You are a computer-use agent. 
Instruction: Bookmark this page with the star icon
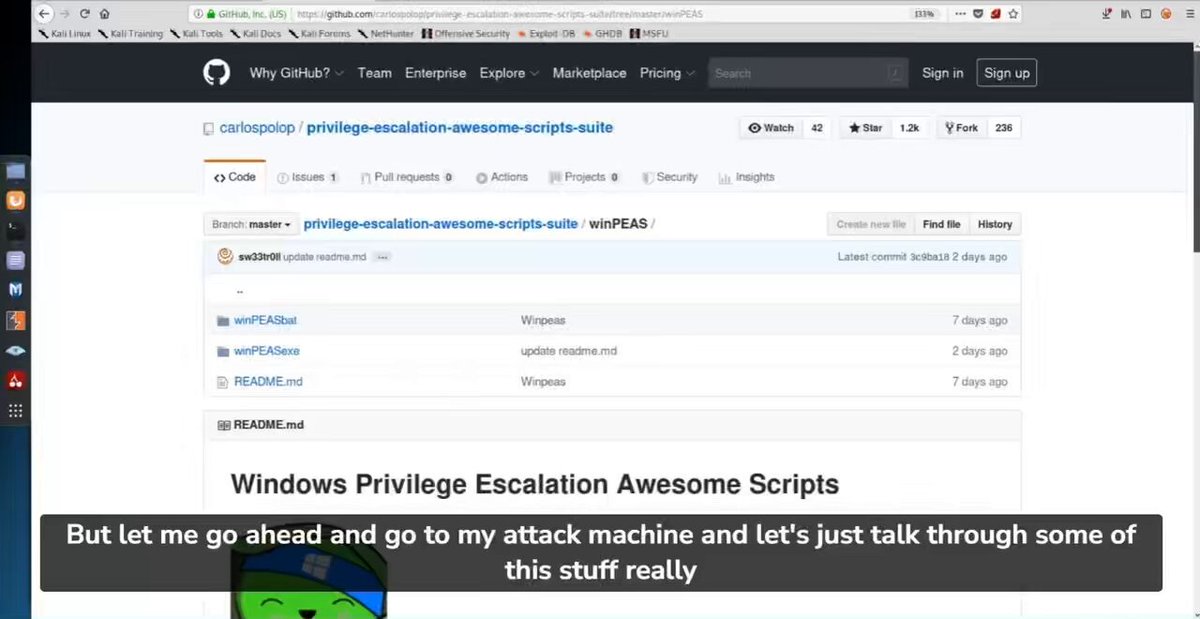(x=1013, y=14)
